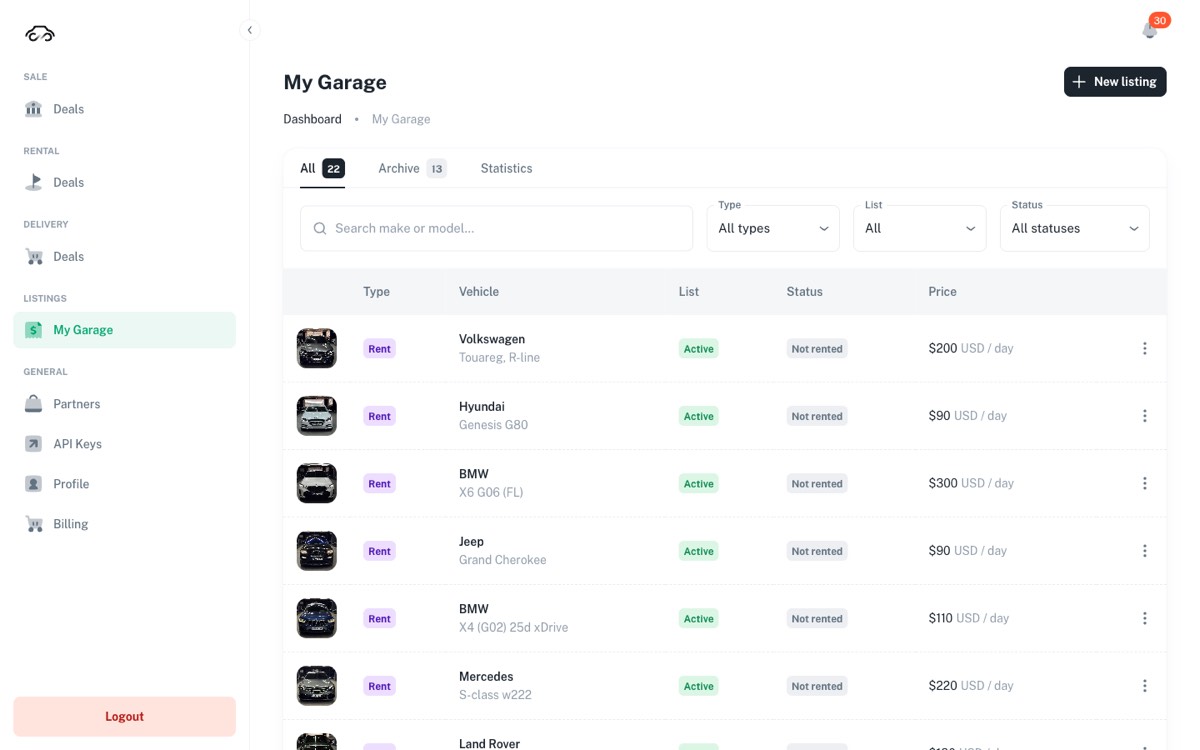Create a New listing
Viewport: 1200px width, 750px height.
point(1115,82)
